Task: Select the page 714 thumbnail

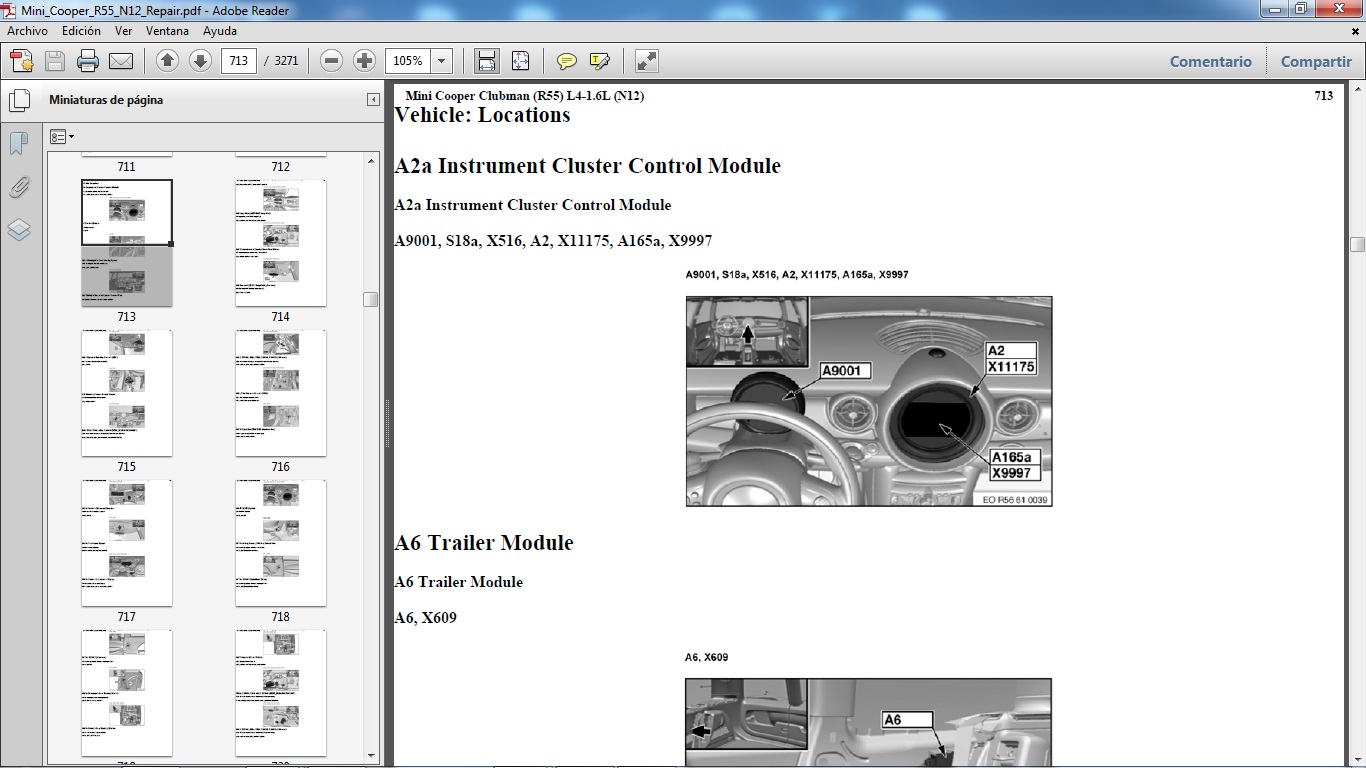Action: coord(281,243)
